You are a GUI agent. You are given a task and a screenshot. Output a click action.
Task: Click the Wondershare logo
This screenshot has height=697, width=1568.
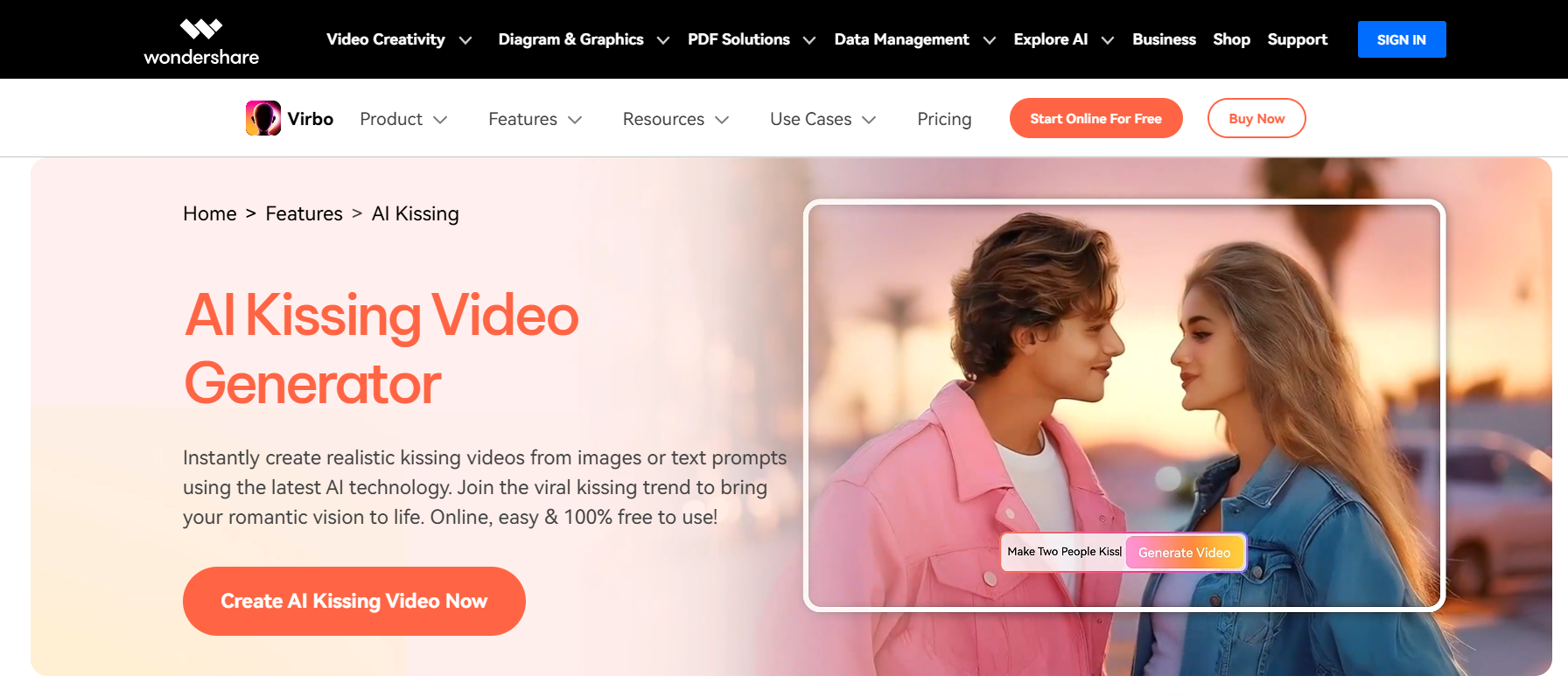[201, 41]
